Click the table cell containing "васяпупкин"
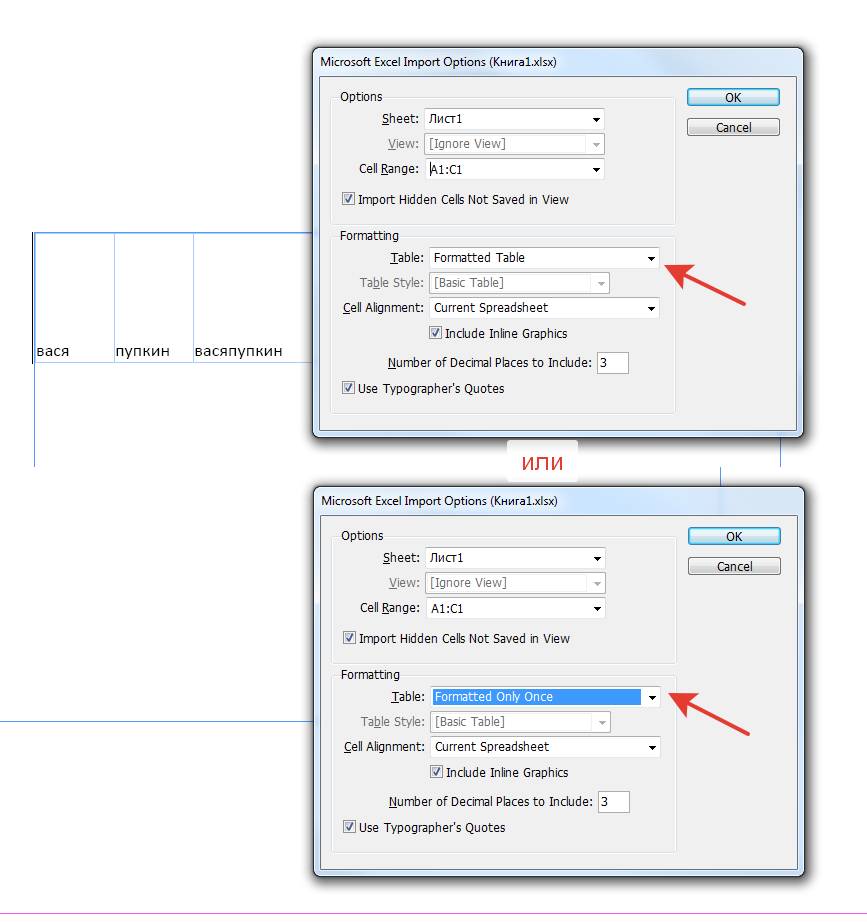Screen dimensions: 867x922 (253, 298)
